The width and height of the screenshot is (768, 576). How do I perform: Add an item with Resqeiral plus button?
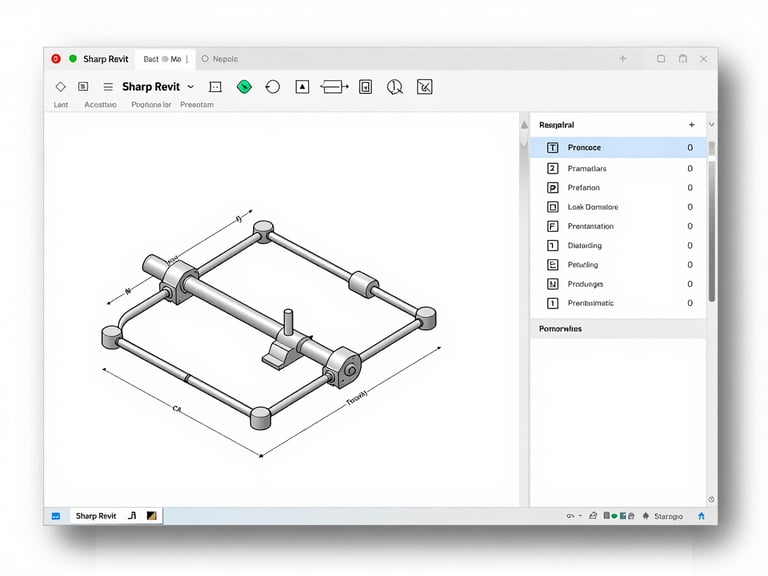692,125
